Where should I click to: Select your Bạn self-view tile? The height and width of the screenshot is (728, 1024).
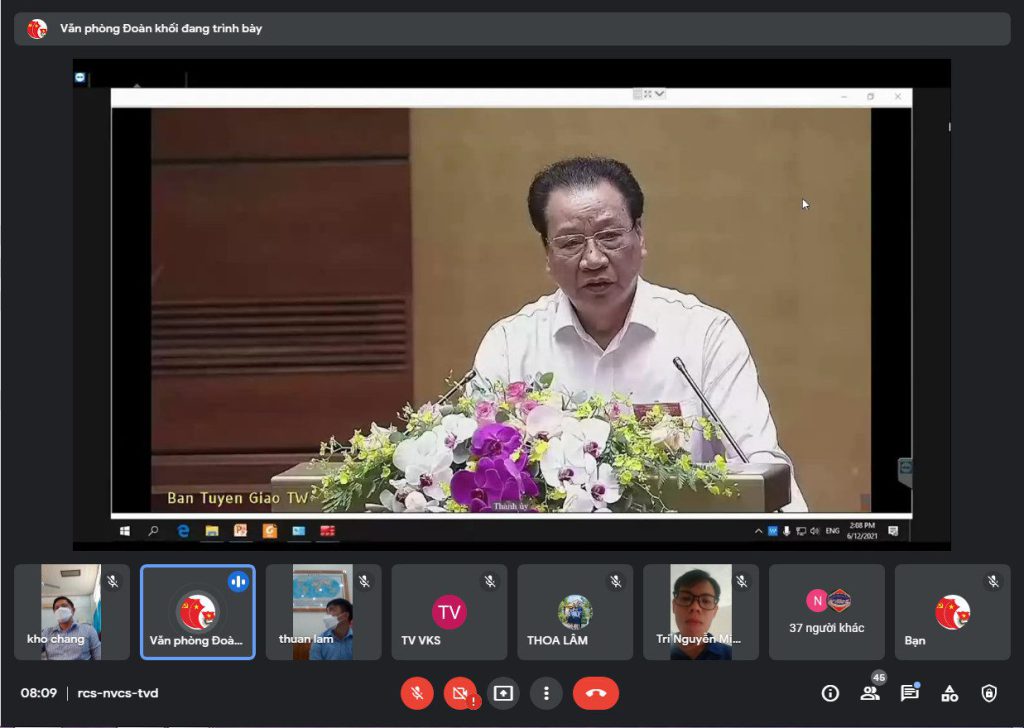952,611
